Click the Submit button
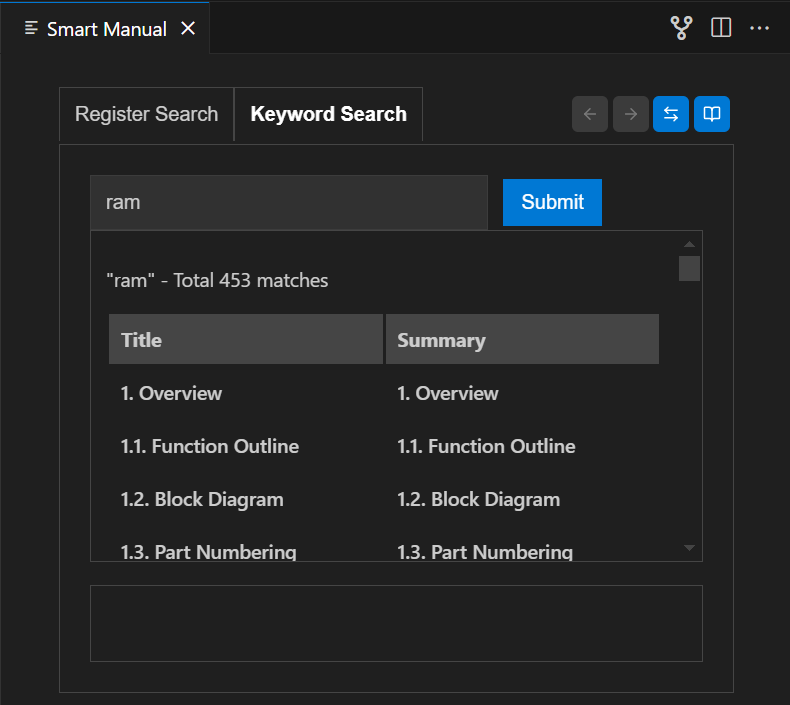 (x=552, y=203)
